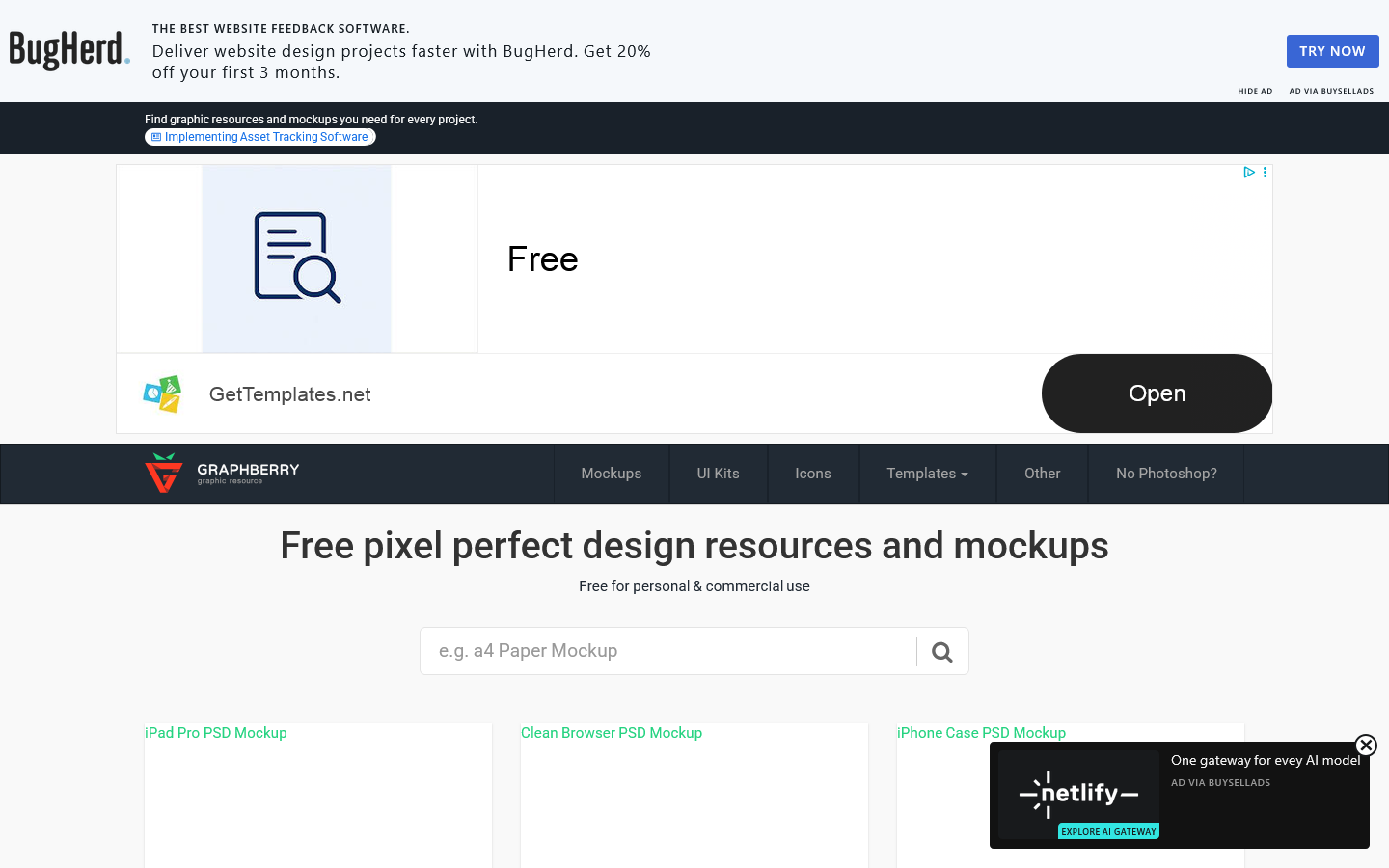Click GetTemplates.net advertiser name

tap(289, 394)
